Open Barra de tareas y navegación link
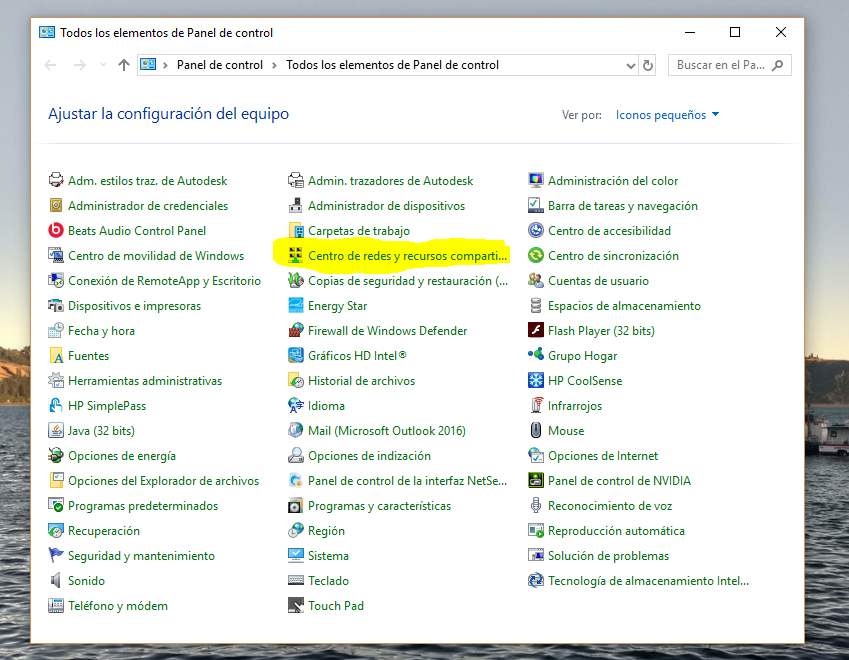The image size is (849, 660). click(x=623, y=206)
